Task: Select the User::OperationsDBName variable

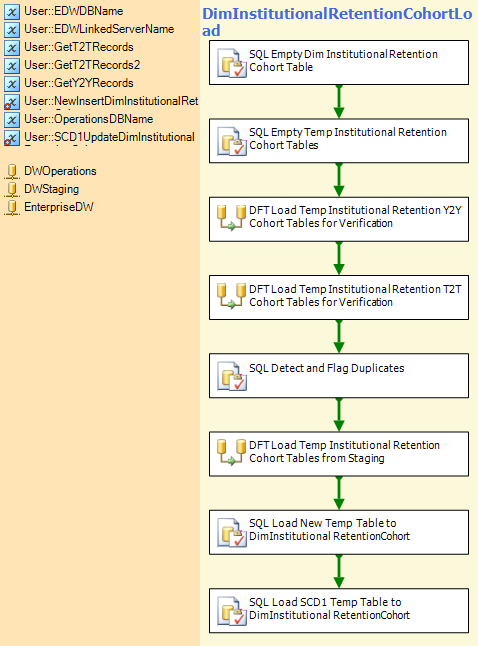Action: (x=89, y=119)
